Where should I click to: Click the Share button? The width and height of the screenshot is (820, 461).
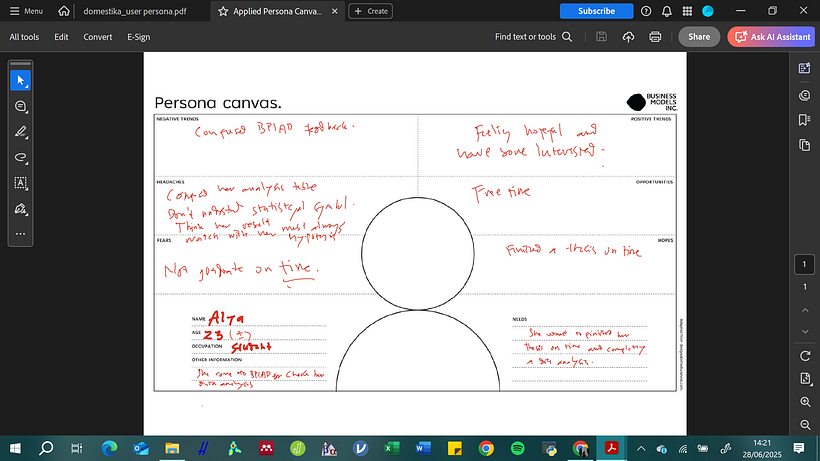(x=699, y=37)
